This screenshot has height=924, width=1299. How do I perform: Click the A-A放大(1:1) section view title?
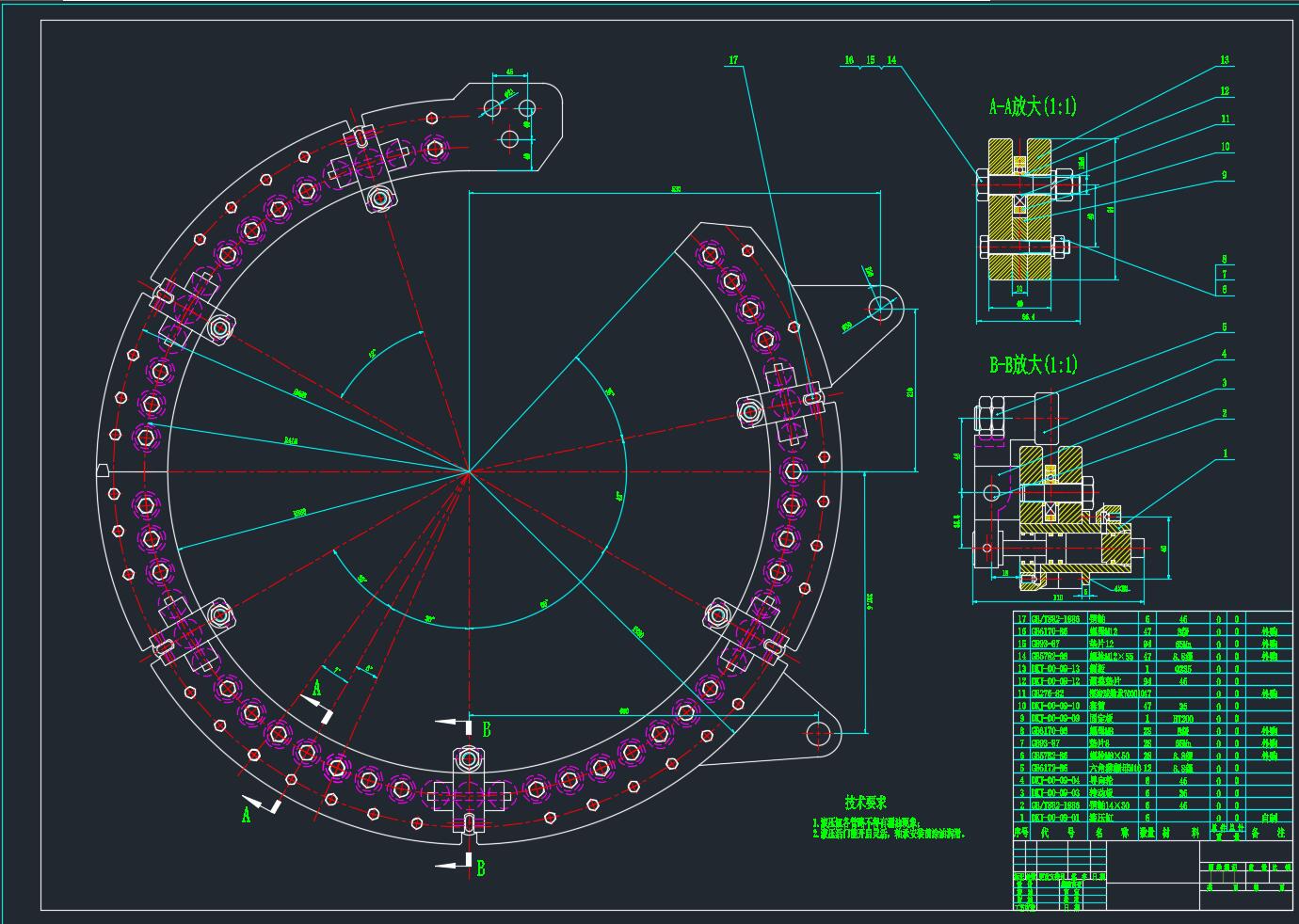(x=1032, y=107)
